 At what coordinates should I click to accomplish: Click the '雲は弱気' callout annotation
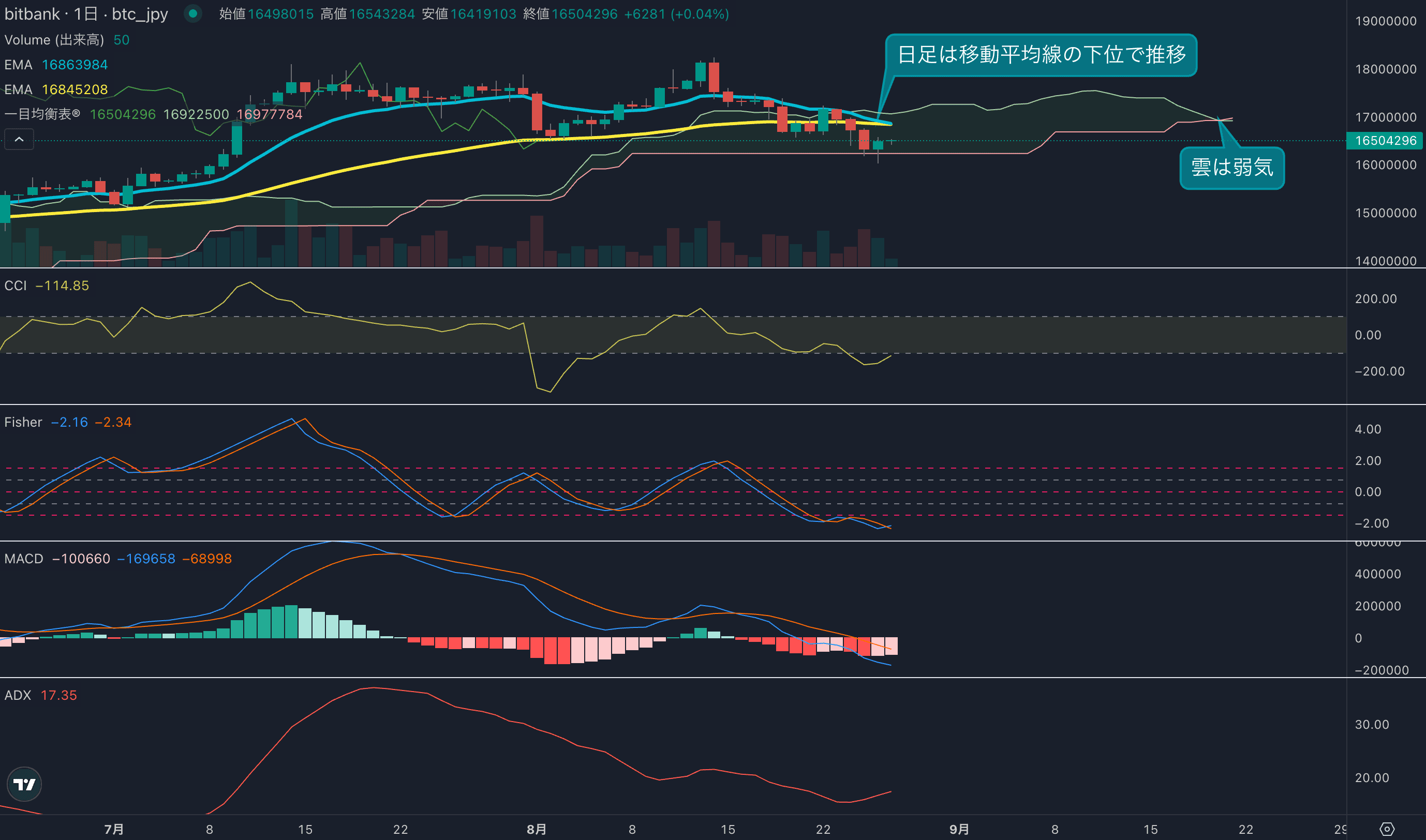tap(1232, 168)
